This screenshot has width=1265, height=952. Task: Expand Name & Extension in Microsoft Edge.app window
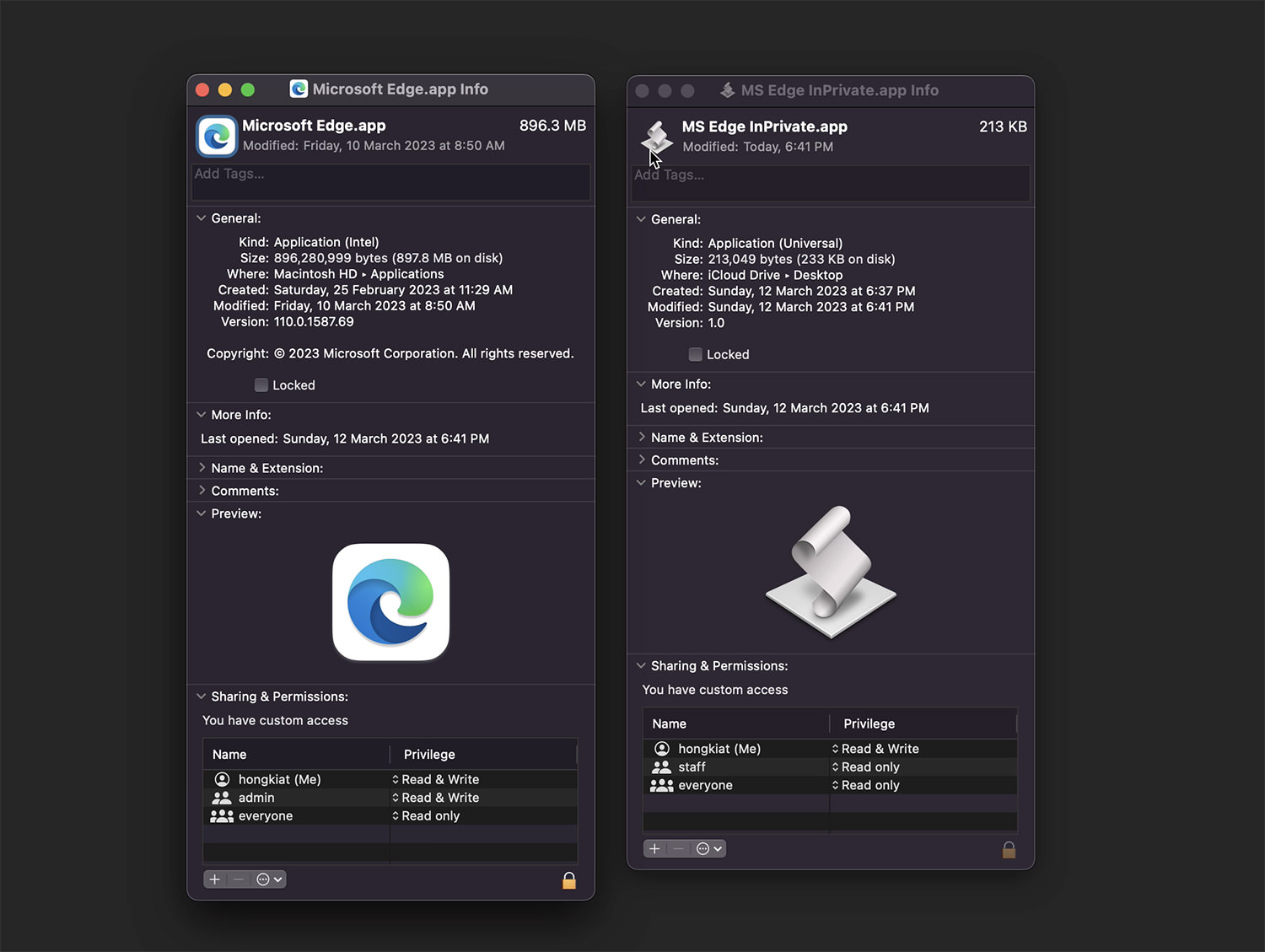[x=202, y=468]
